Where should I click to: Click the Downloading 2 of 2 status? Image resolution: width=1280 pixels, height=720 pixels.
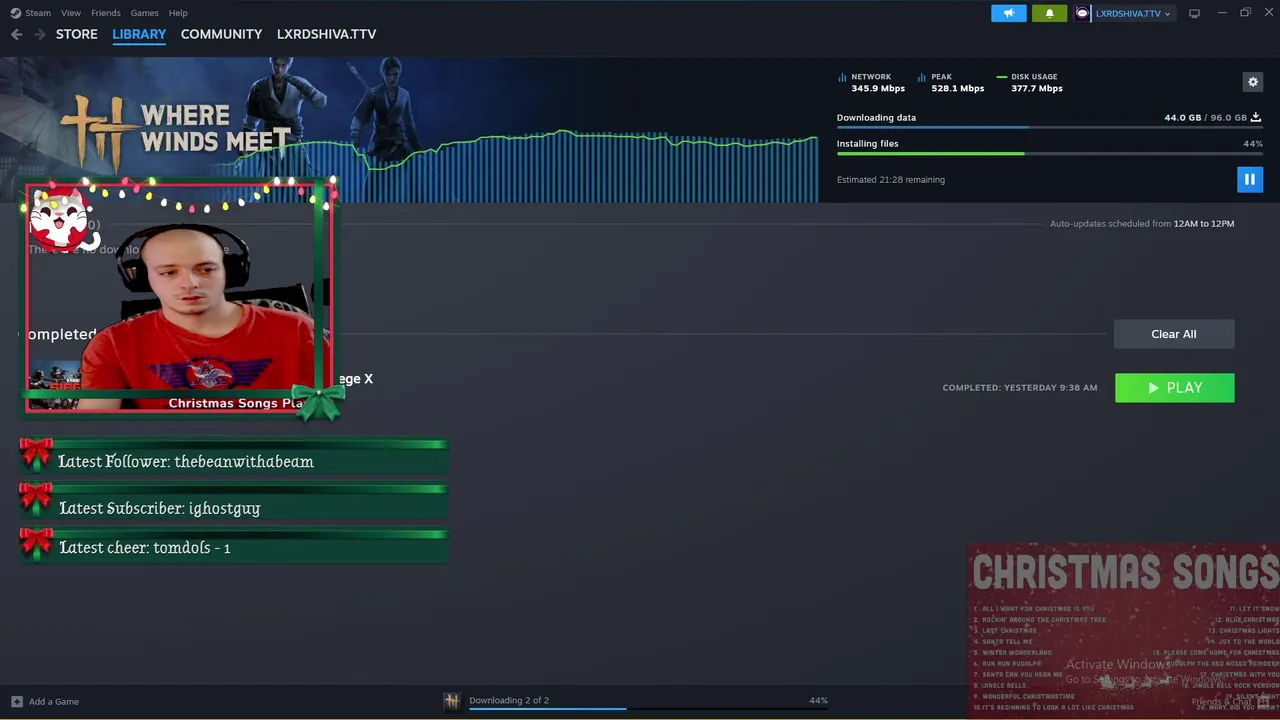pyautogui.click(x=509, y=700)
